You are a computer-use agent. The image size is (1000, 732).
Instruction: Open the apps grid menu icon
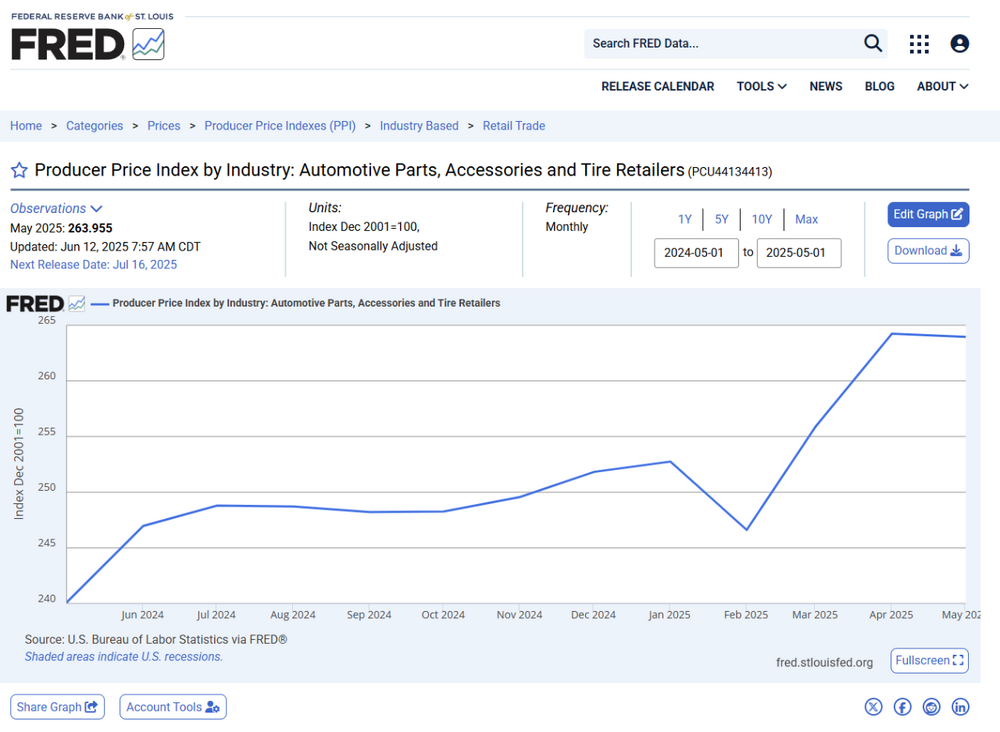pos(919,43)
